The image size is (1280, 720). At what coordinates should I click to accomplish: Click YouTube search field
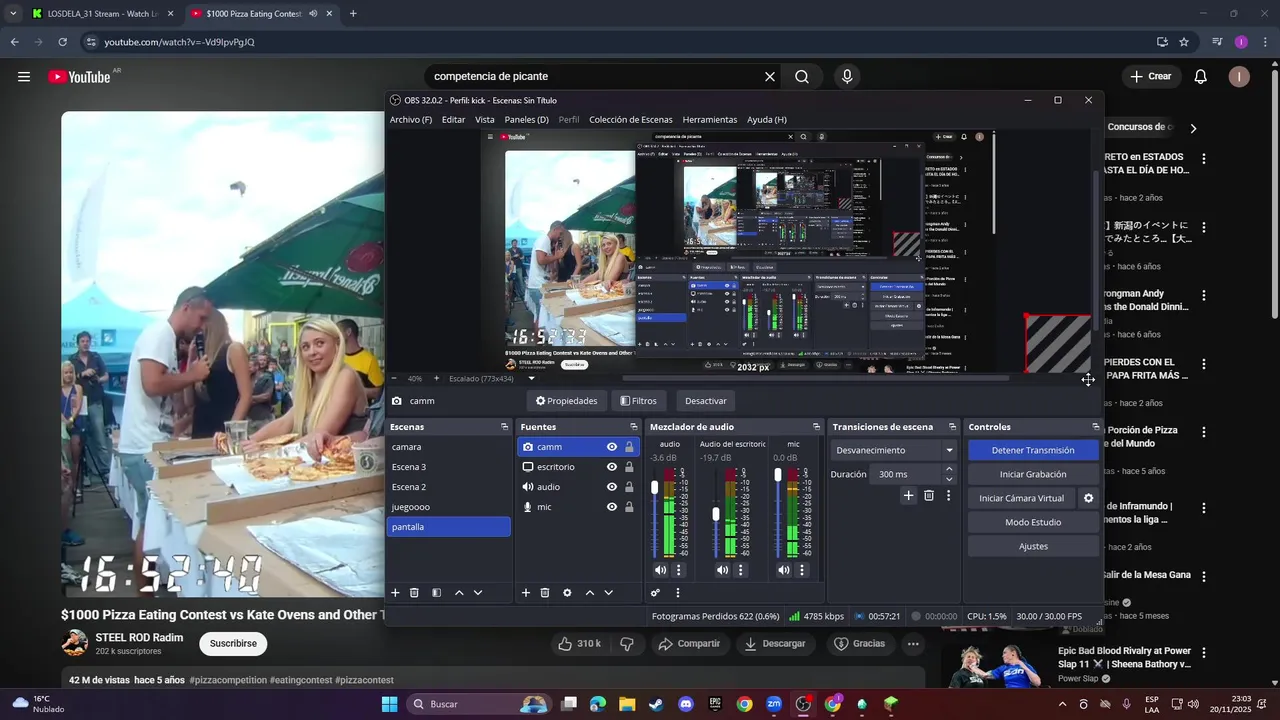595,76
